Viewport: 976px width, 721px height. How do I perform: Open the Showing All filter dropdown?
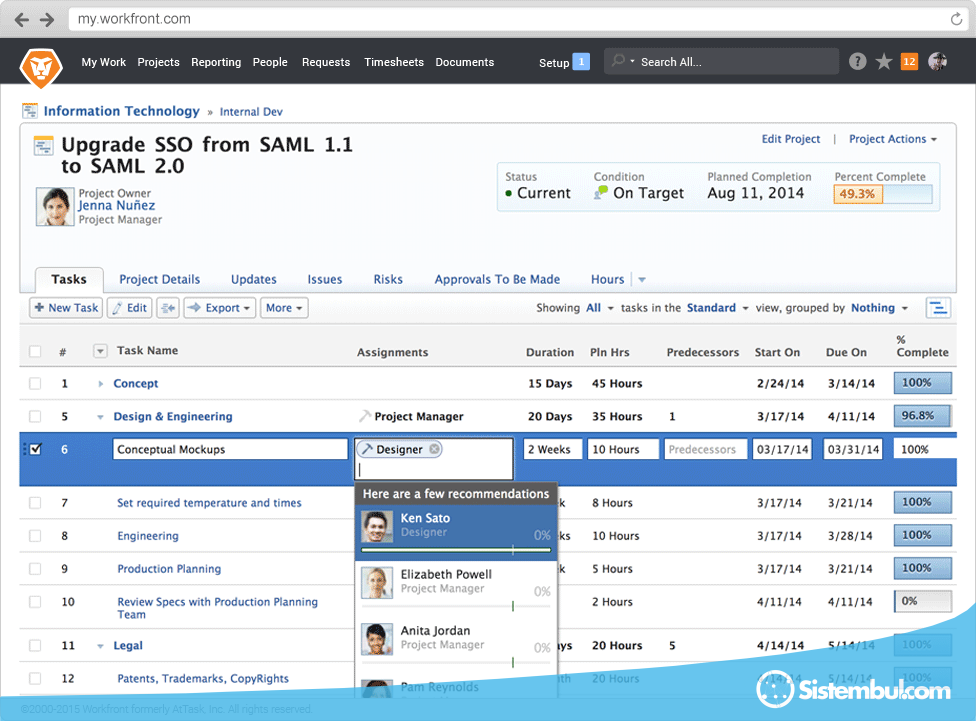[x=599, y=308]
